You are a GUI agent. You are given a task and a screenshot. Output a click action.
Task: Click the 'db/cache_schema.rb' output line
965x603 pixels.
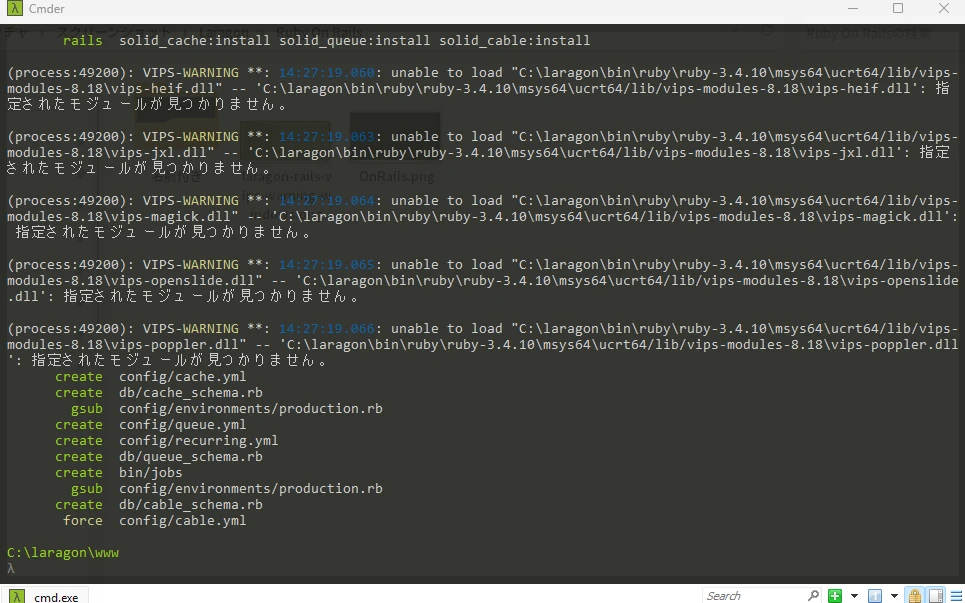click(x=191, y=393)
